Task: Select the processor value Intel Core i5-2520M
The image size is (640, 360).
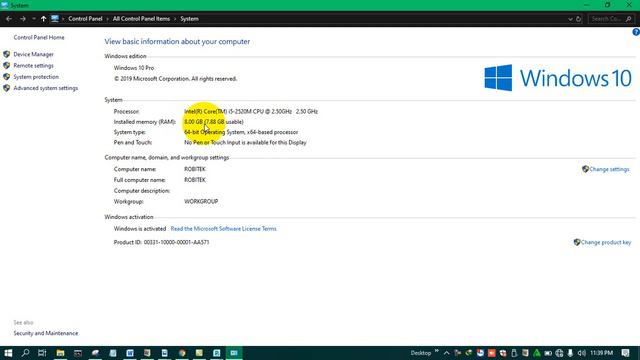Action: coord(251,111)
